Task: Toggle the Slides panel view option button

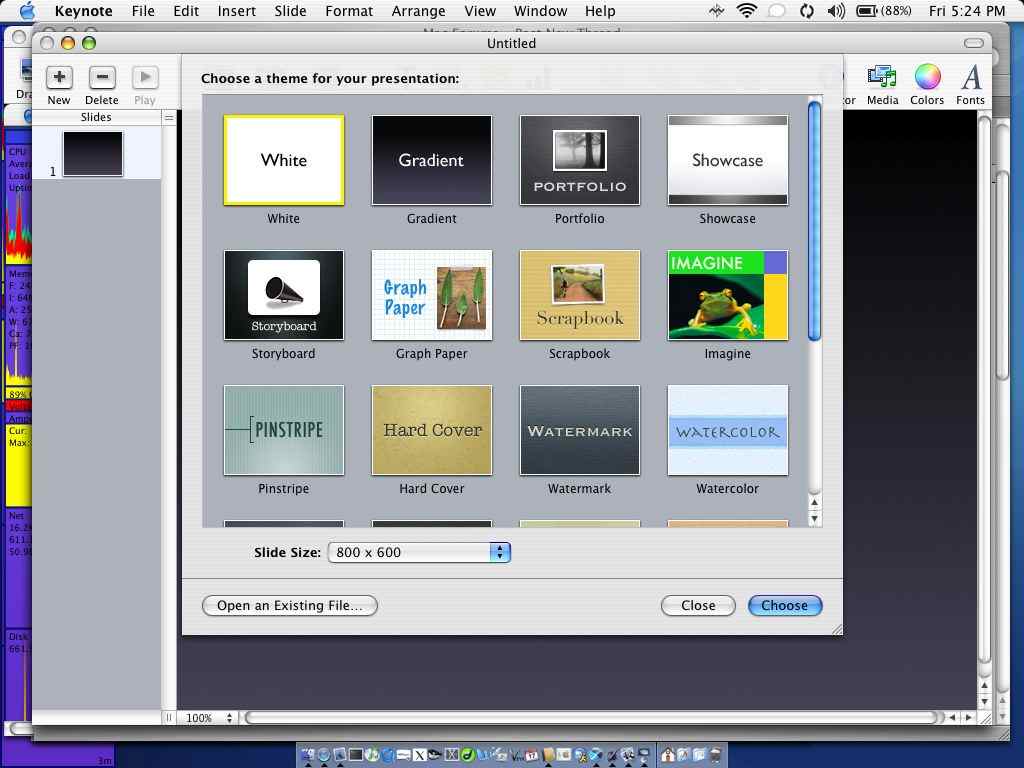Action: (169, 118)
